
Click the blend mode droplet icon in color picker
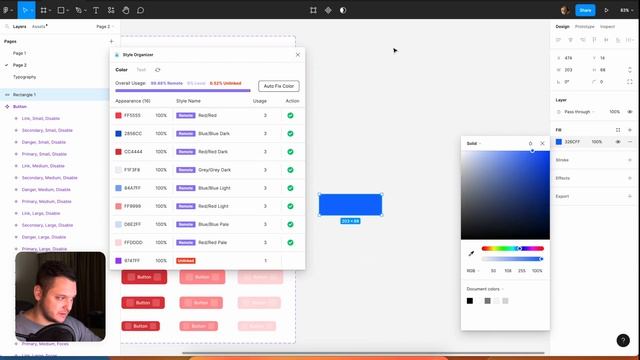pyautogui.click(x=530, y=143)
